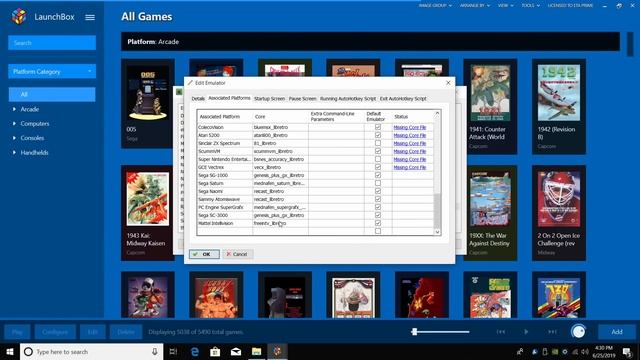This screenshot has height=360, width=640.
Task: Skip to next music track
Action: click(552, 332)
